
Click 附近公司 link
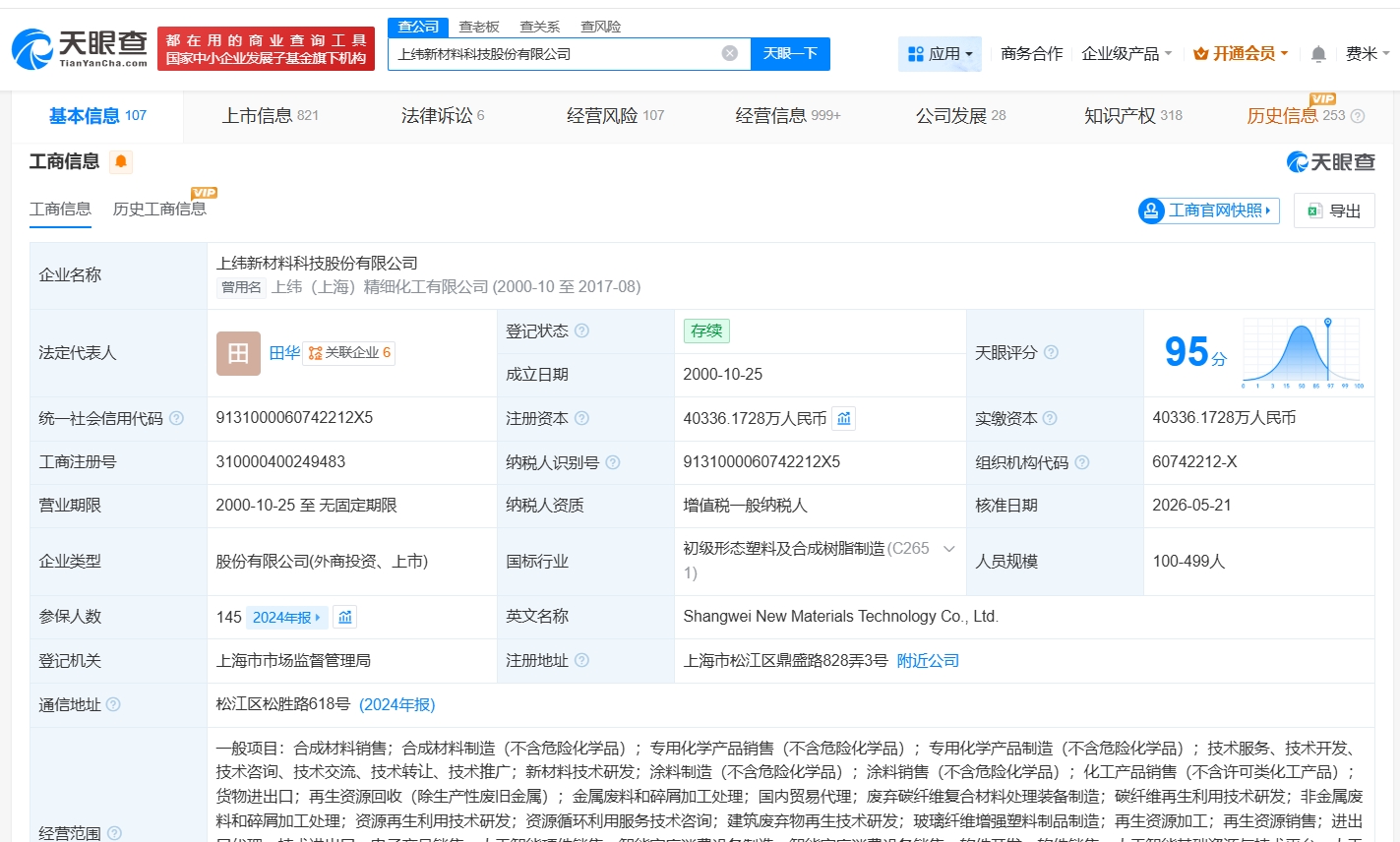pyautogui.click(x=928, y=661)
